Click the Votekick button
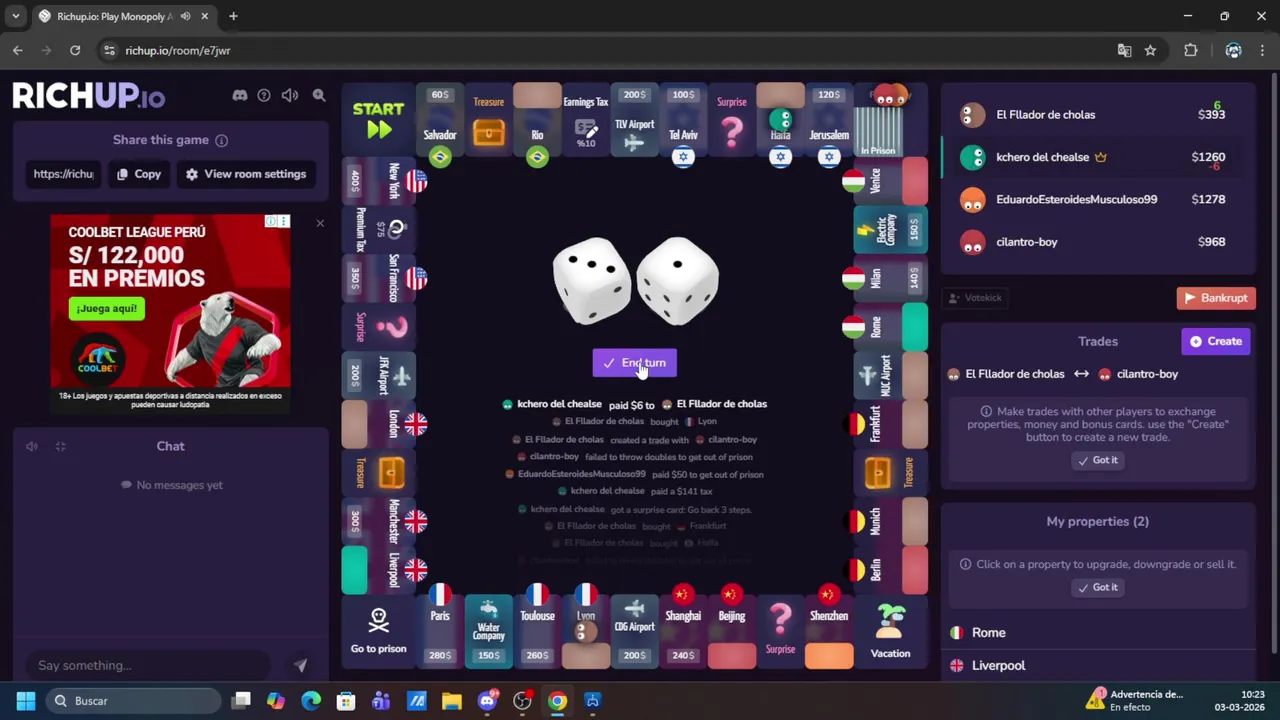 pyautogui.click(x=974, y=298)
